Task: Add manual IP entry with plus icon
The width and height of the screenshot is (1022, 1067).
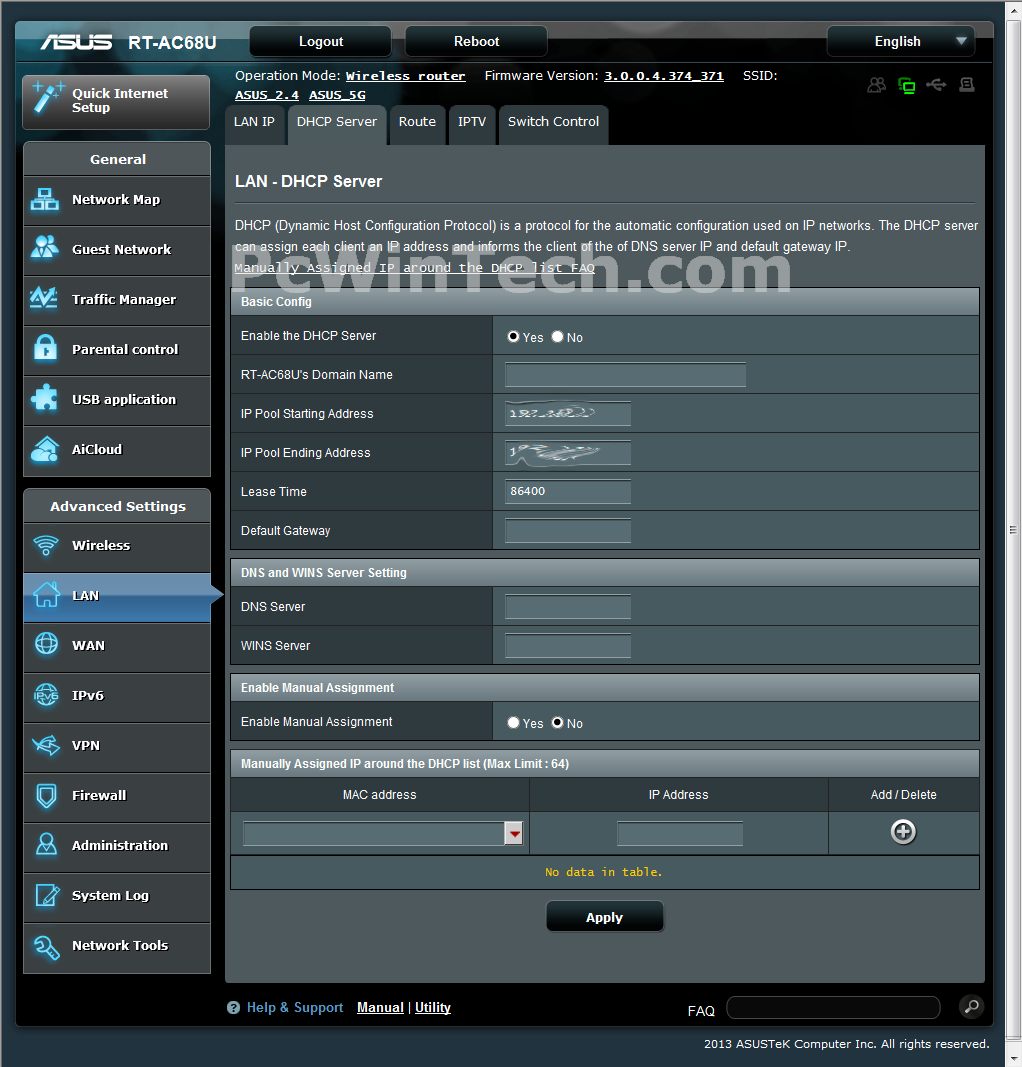Action: [903, 832]
